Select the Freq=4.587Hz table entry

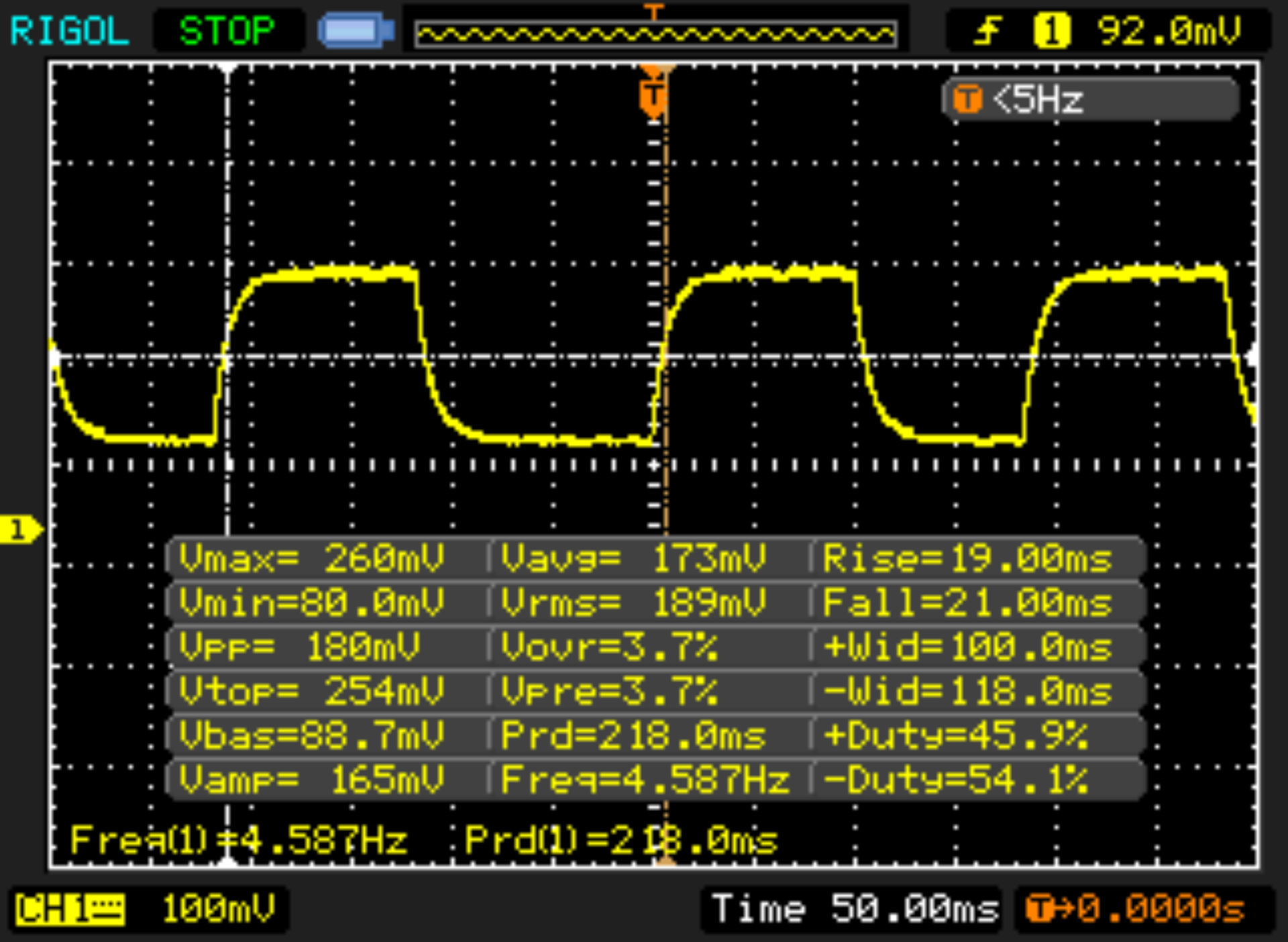[x=644, y=780]
